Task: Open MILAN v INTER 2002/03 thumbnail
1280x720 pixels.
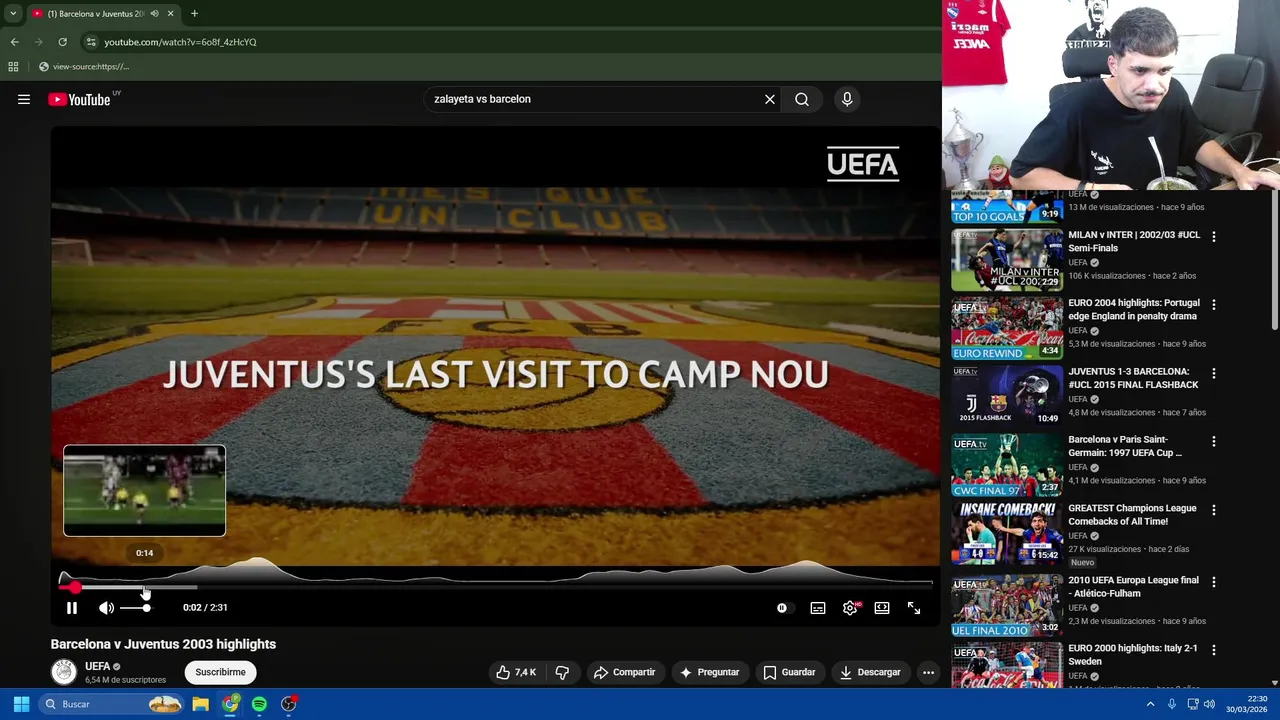Action: click(x=1007, y=260)
